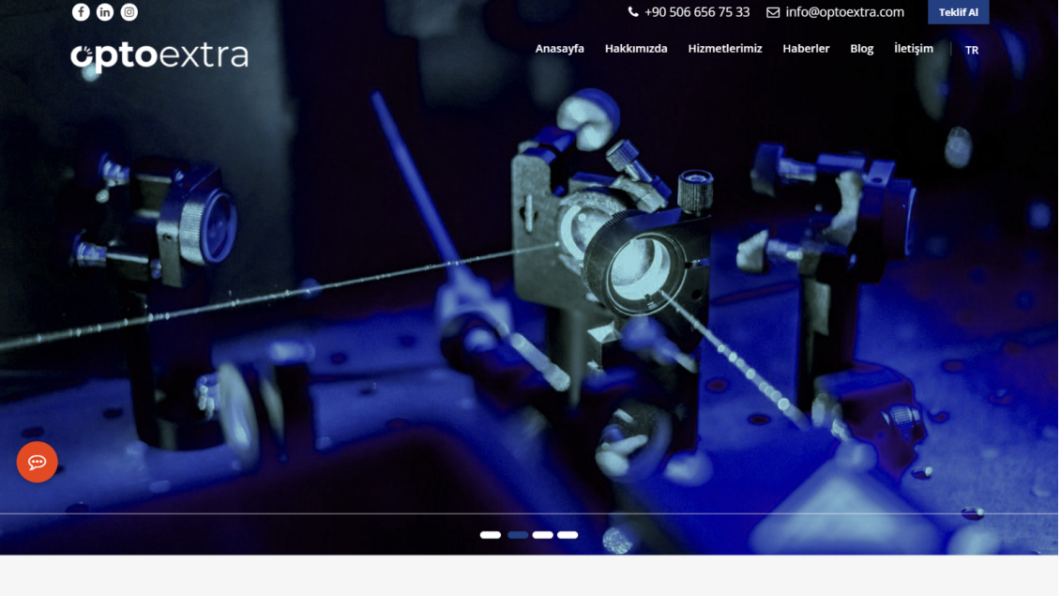Expand the Hizmetlerimiz menu
This screenshot has height=596, width=1060.
click(724, 49)
